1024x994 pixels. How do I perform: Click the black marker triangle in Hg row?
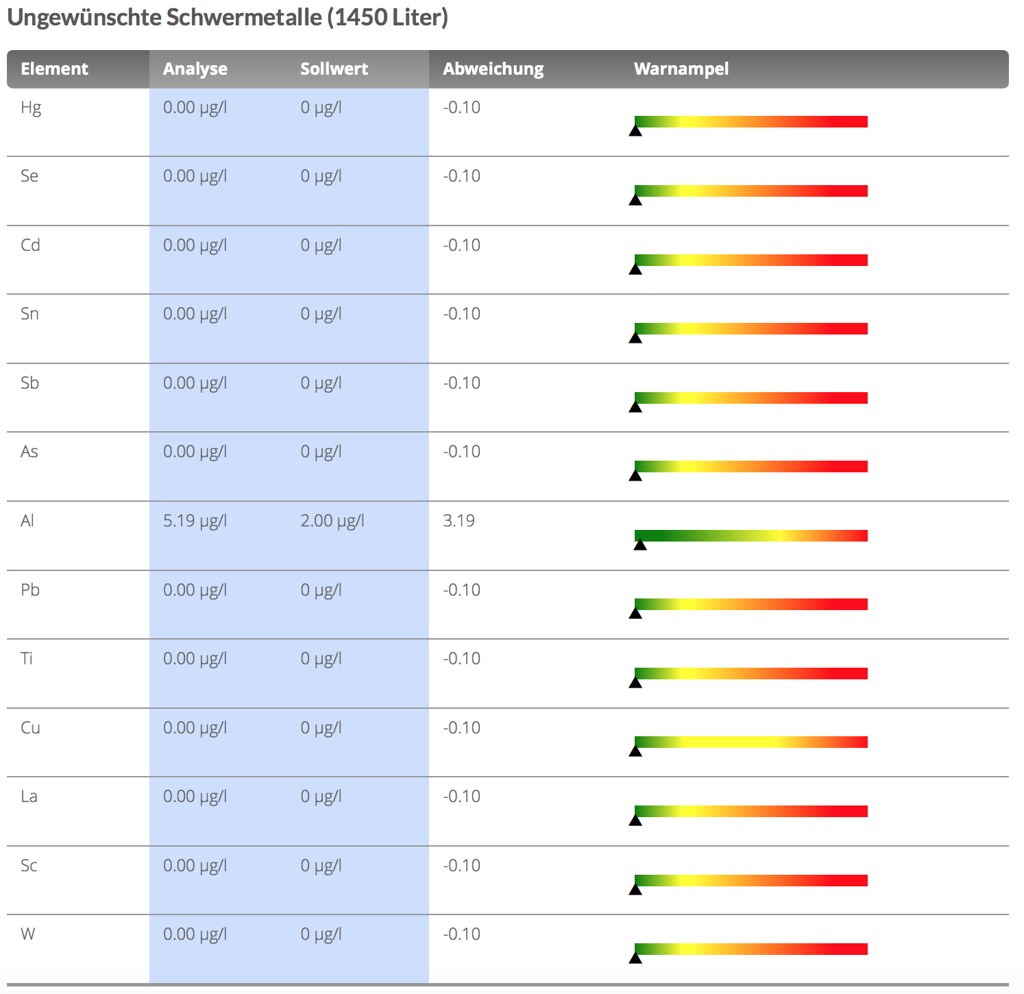pyautogui.click(x=635, y=131)
